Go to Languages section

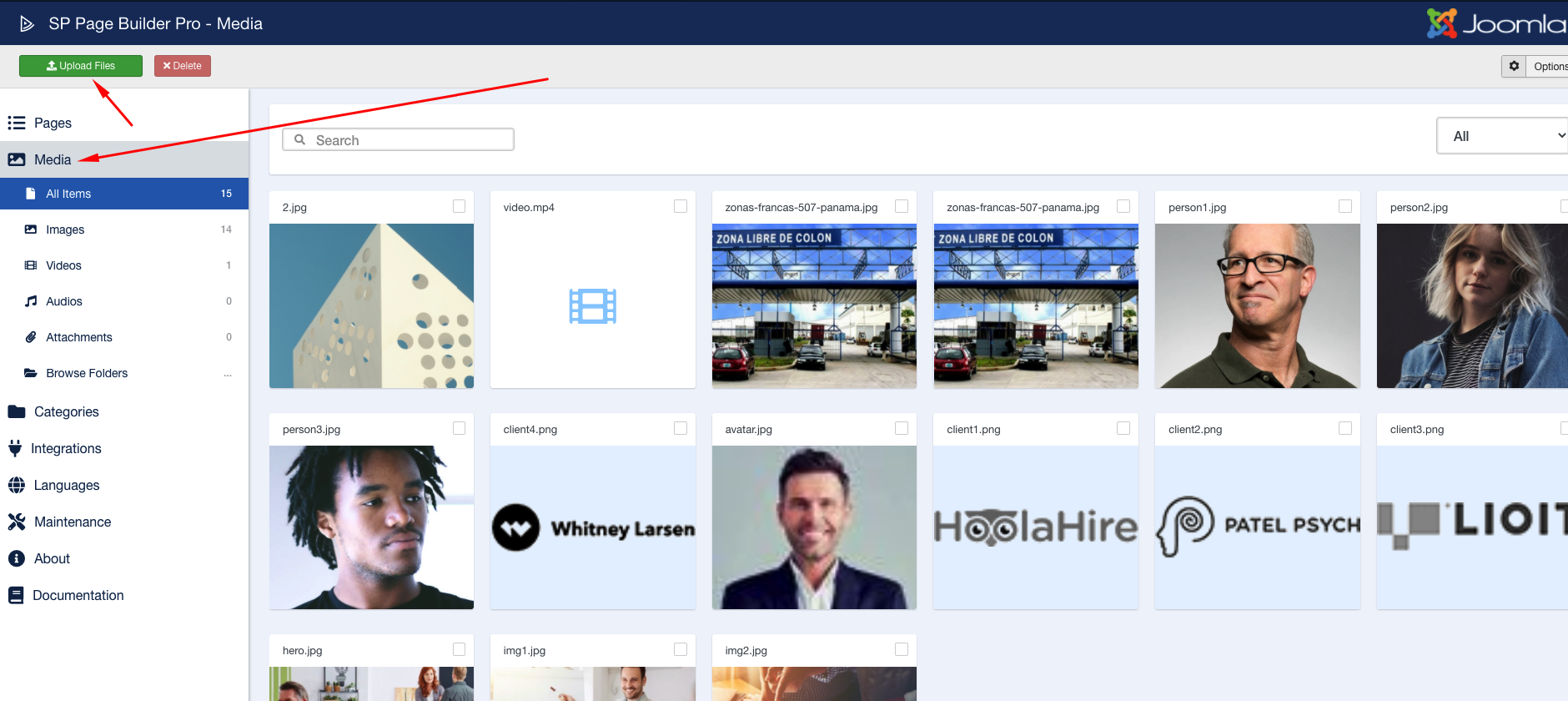pos(124,485)
